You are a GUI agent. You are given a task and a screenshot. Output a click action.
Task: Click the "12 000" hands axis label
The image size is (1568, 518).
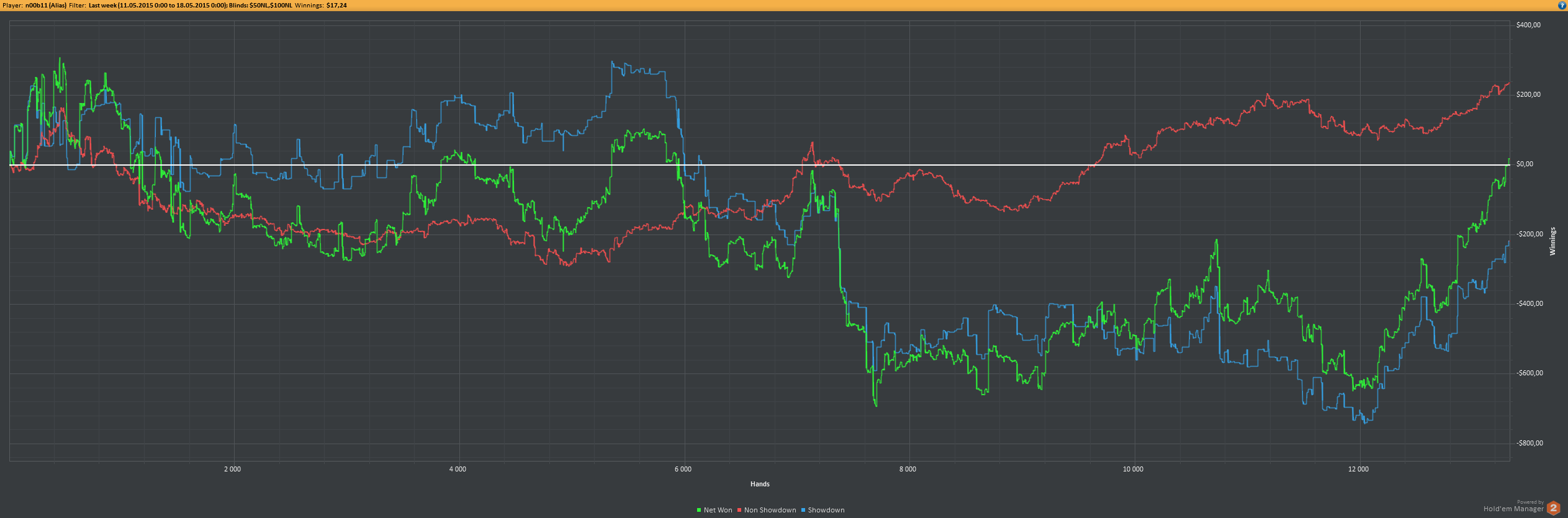(x=1359, y=470)
